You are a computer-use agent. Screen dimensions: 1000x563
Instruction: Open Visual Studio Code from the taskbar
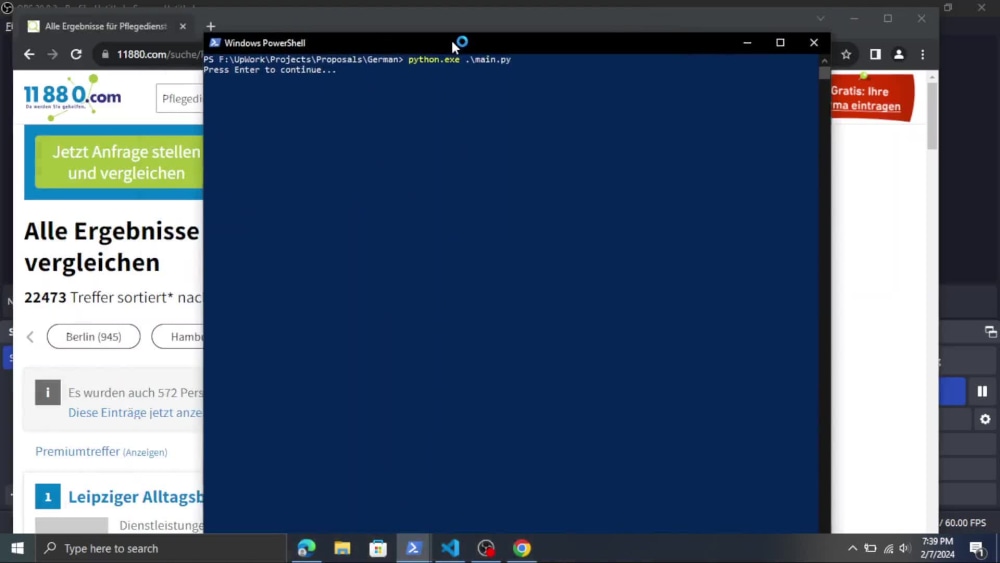click(x=450, y=548)
